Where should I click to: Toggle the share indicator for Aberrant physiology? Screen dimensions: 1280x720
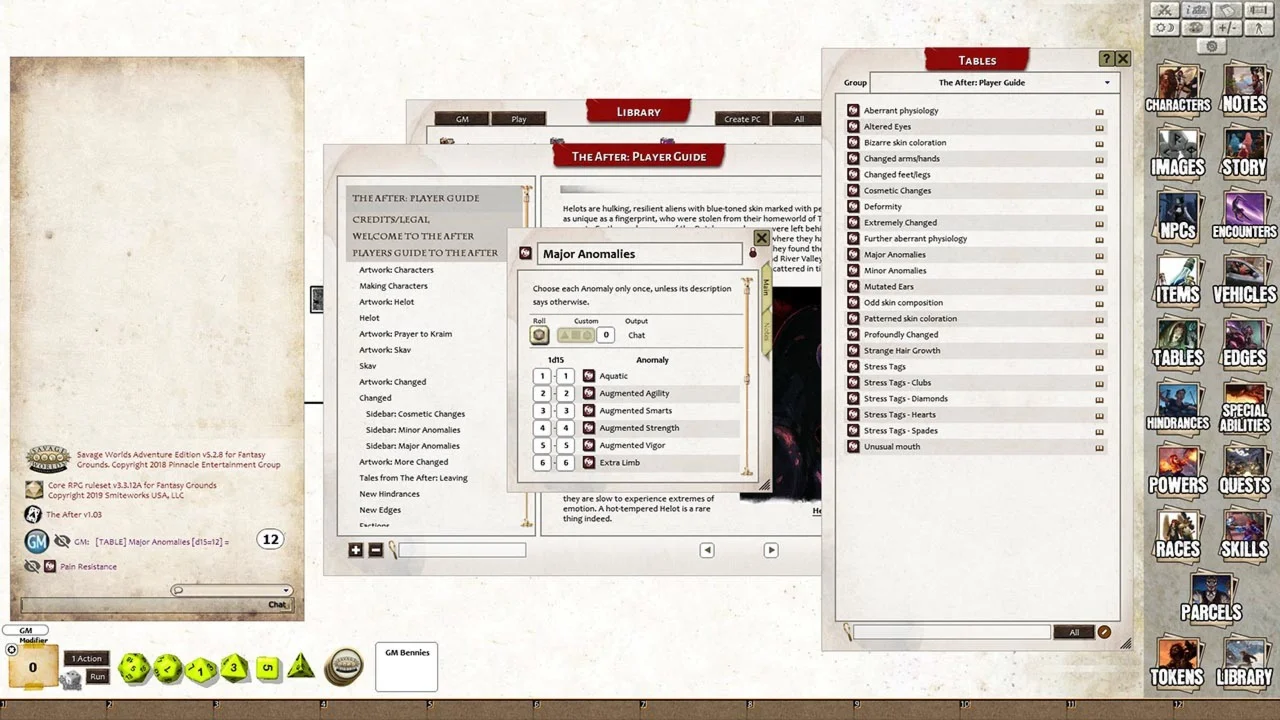1099,111
